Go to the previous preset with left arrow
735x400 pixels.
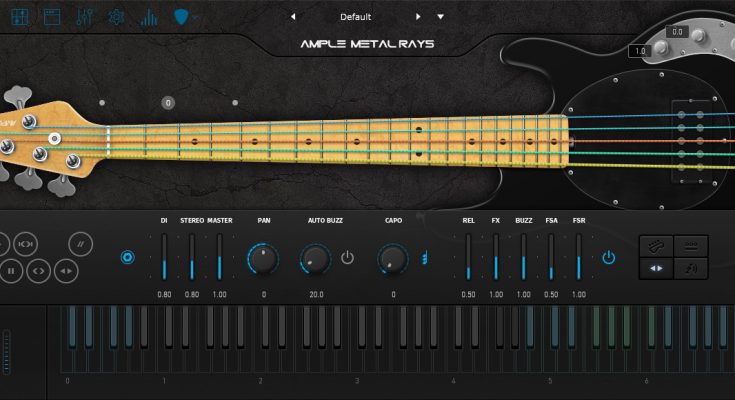click(292, 17)
